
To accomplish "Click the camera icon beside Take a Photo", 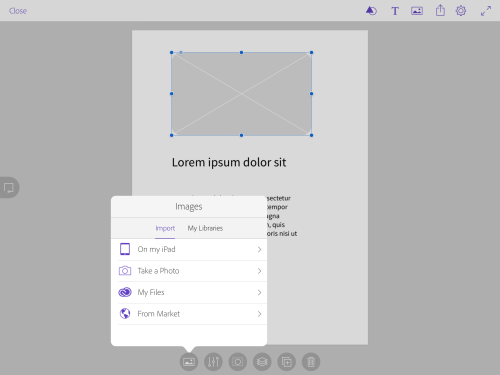I will pyautogui.click(x=125, y=271).
